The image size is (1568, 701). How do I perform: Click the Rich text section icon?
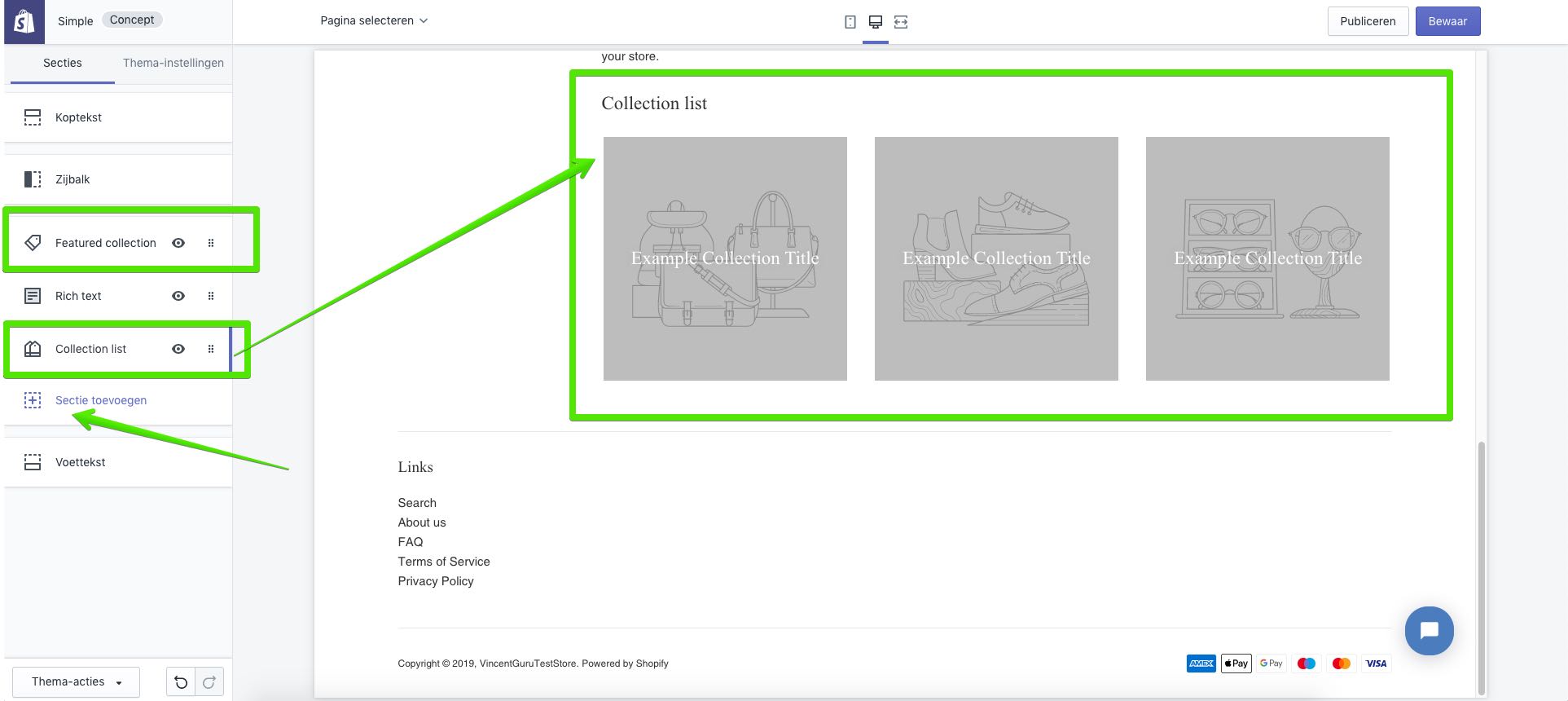click(x=33, y=296)
